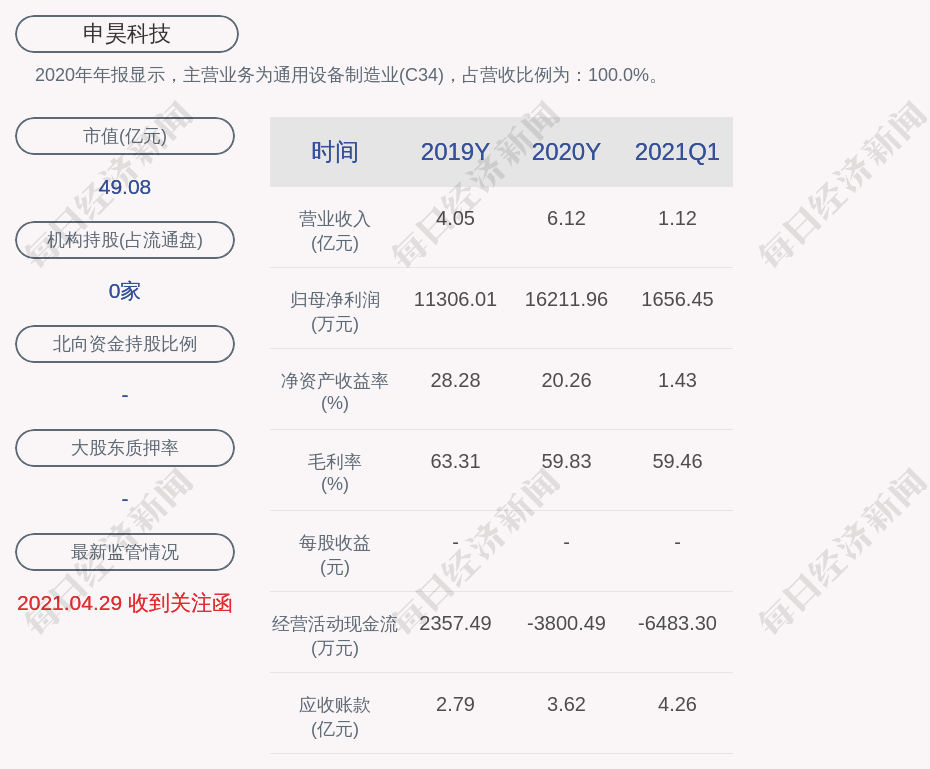The image size is (930, 769).
Task: Click the -6483.30 cash flow value
Action: (x=677, y=623)
